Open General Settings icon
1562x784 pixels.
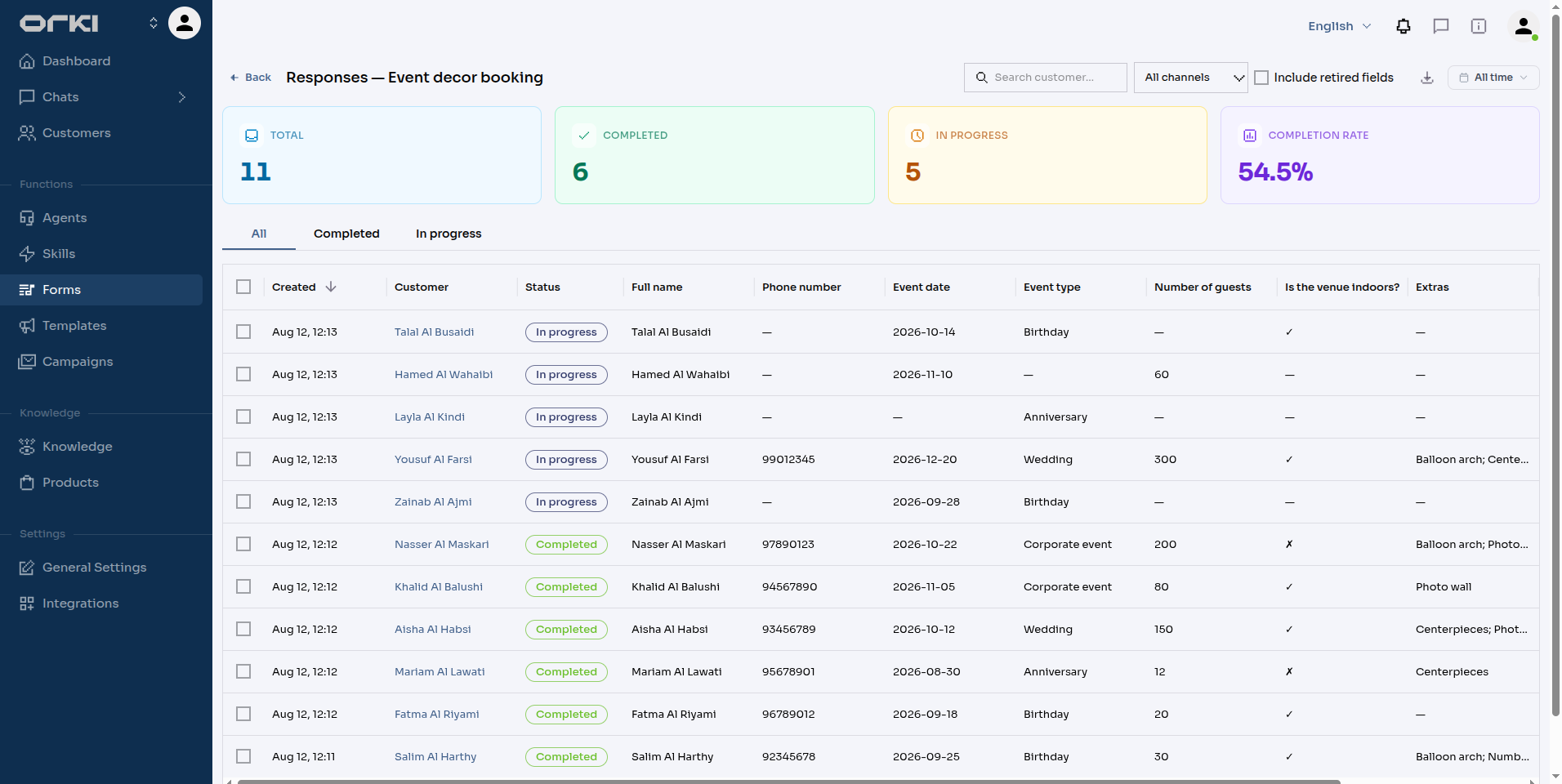point(27,568)
